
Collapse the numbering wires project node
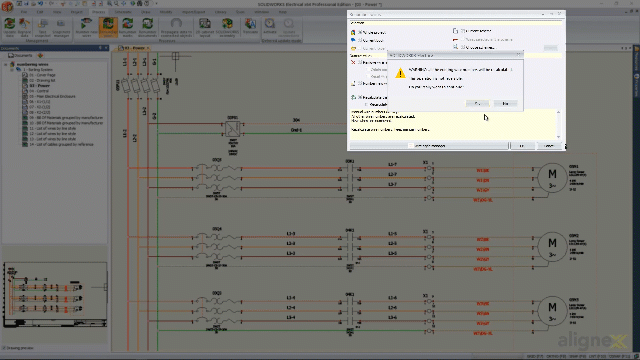tap(6, 64)
